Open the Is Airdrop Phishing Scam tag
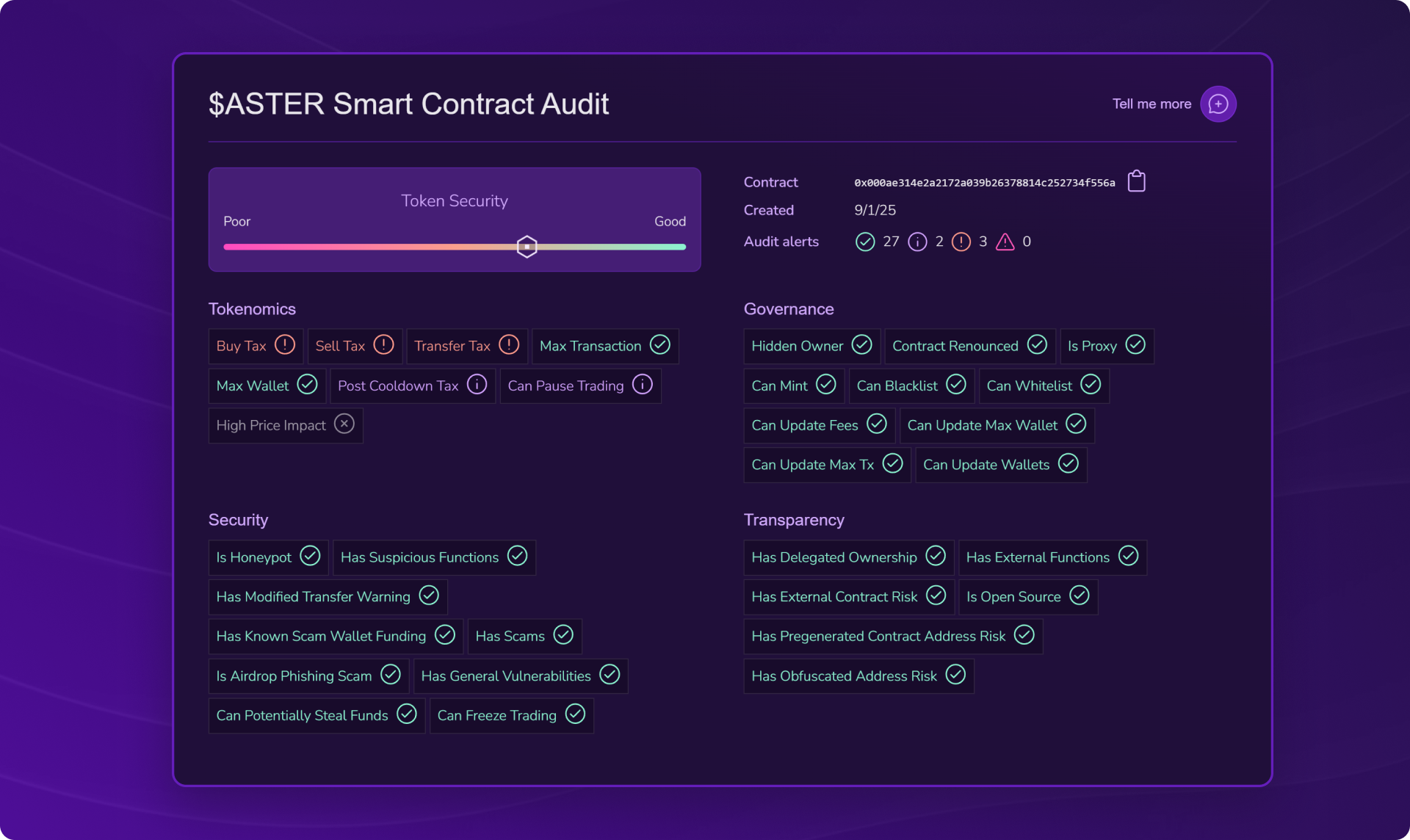The height and width of the screenshot is (840, 1410). [x=308, y=676]
